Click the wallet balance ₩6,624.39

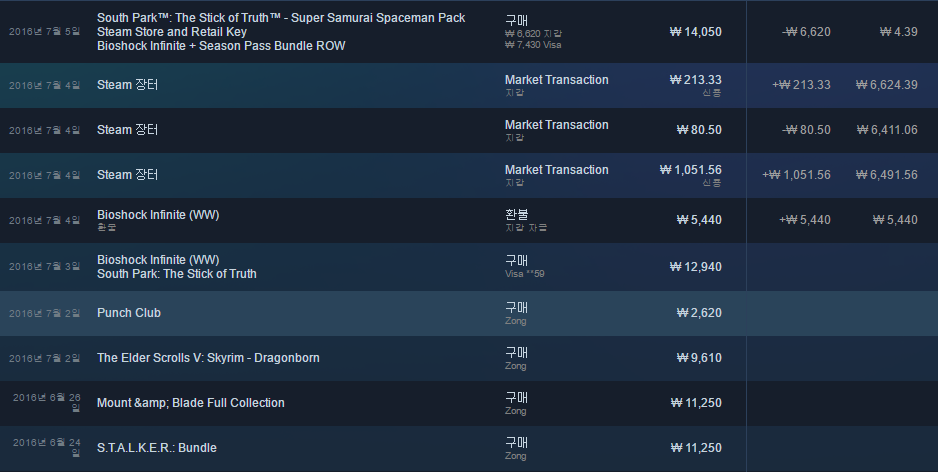coord(887,85)
